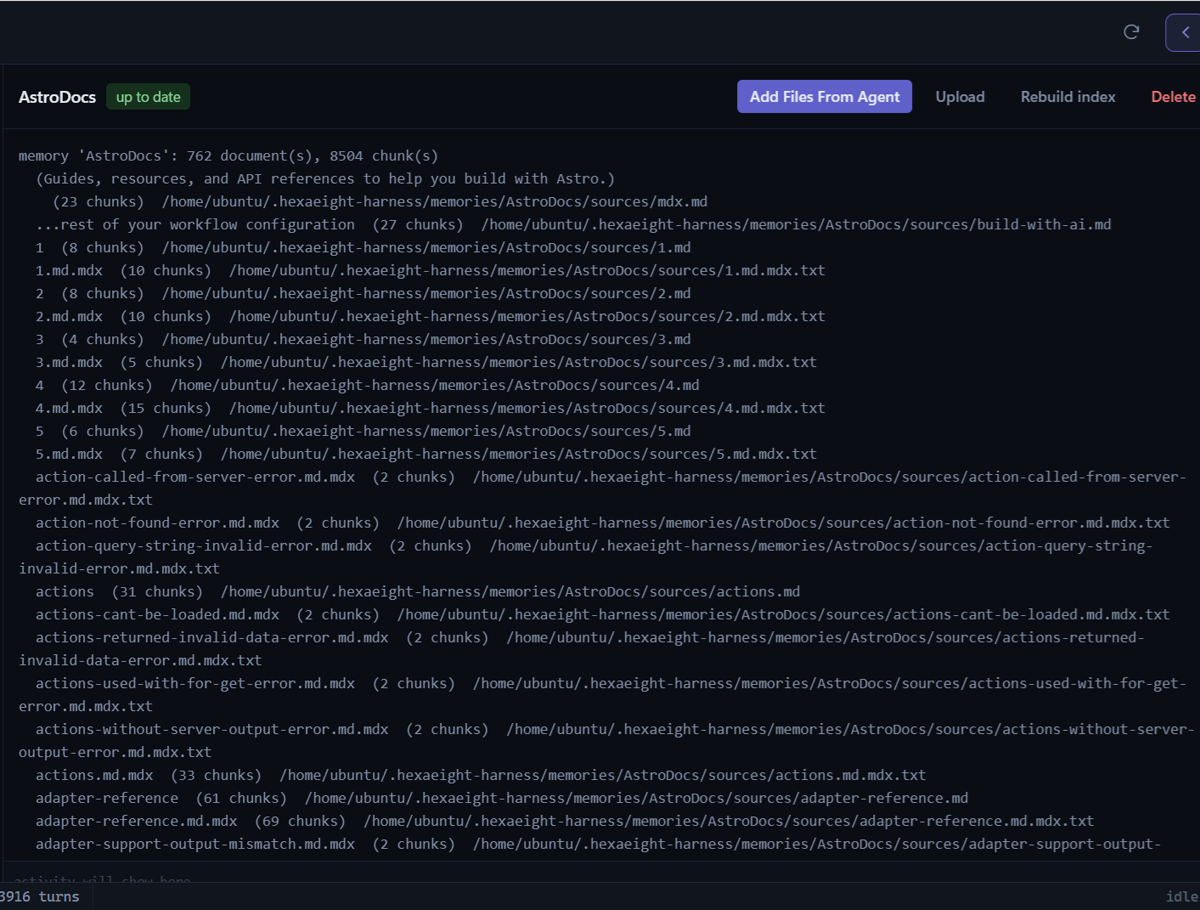
Task: Click the 3.md.mdx row (5 chunks)
Action: [426, 363]
